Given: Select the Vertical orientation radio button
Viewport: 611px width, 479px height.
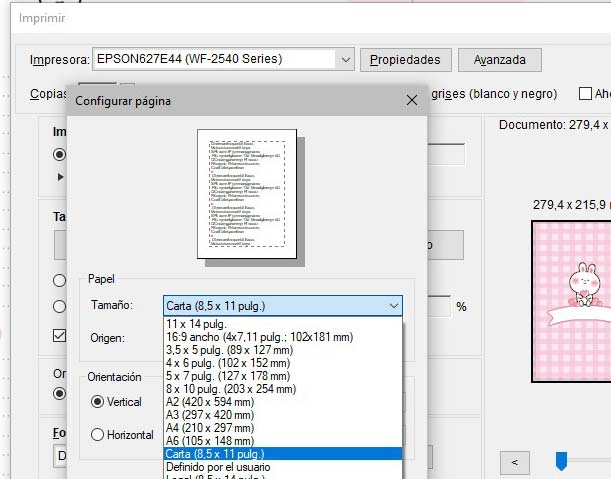Looking at the screenshot, I should coord(98,401).
